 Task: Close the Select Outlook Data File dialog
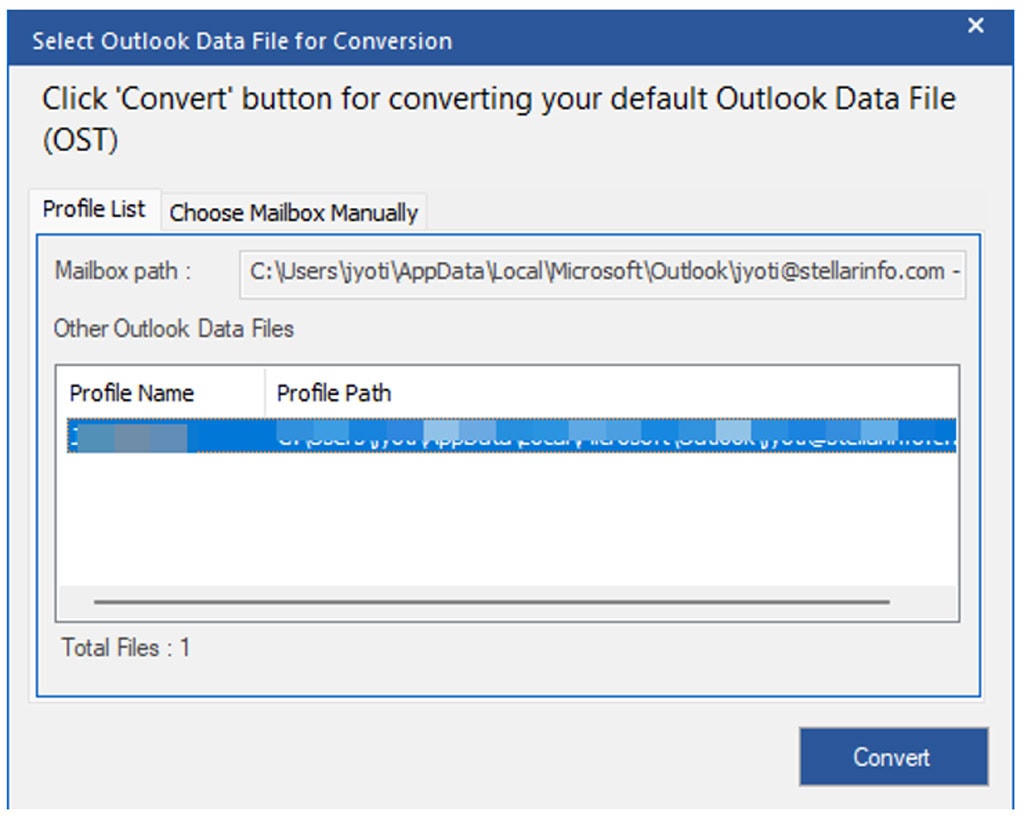pyautogui.click(x=975, y=25)
